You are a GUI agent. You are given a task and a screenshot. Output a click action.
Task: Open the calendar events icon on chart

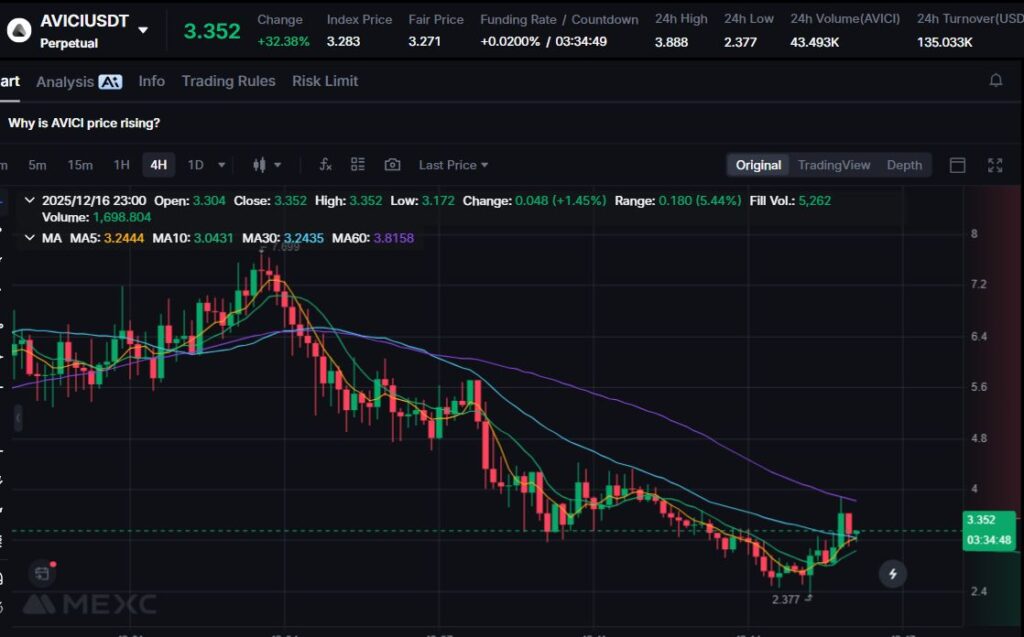(41, 573)
